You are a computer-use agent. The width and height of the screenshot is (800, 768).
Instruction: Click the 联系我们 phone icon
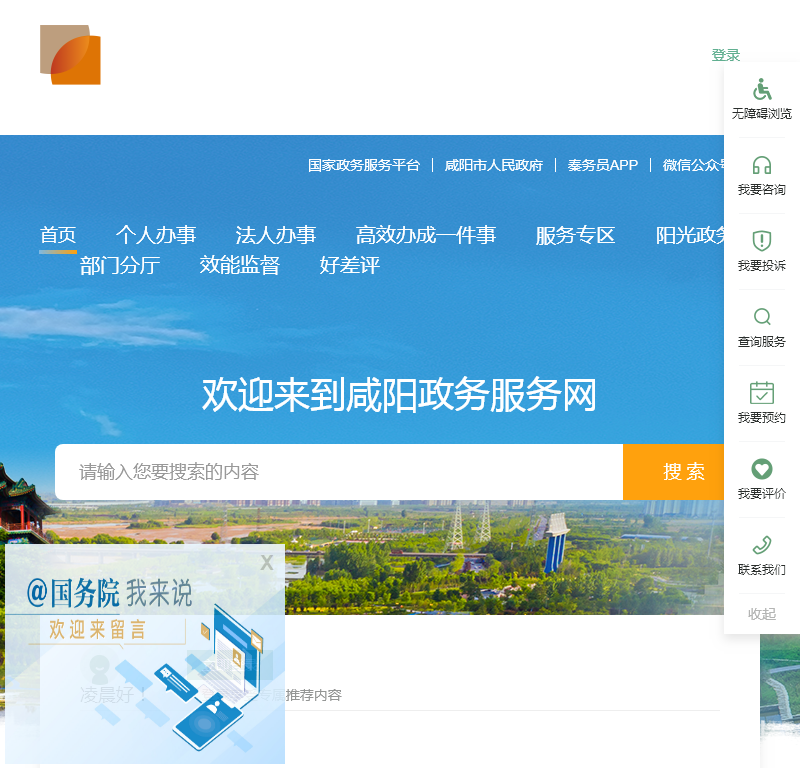[x=762, y=544]
